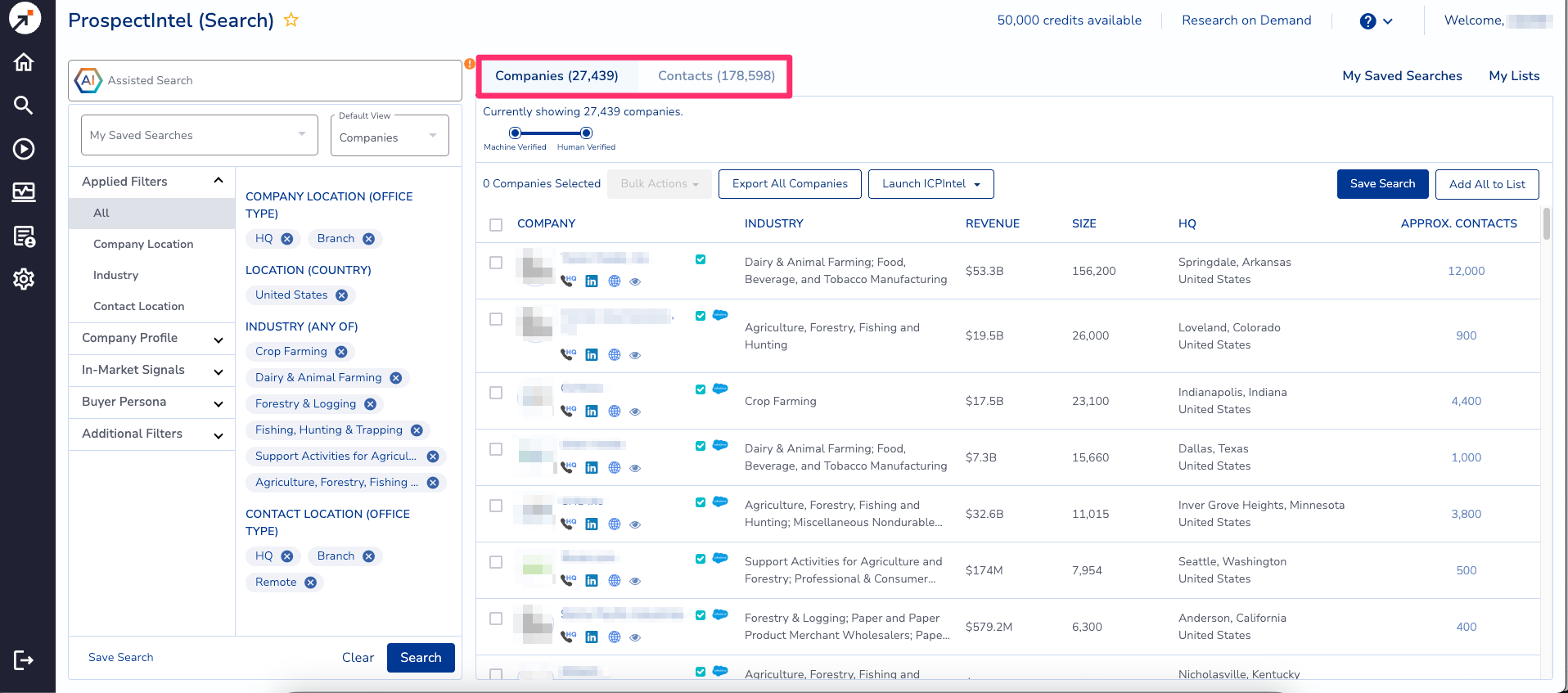1568x693 pixels.
Task: Open the help question mark menu
Action: pos(1377,21)
